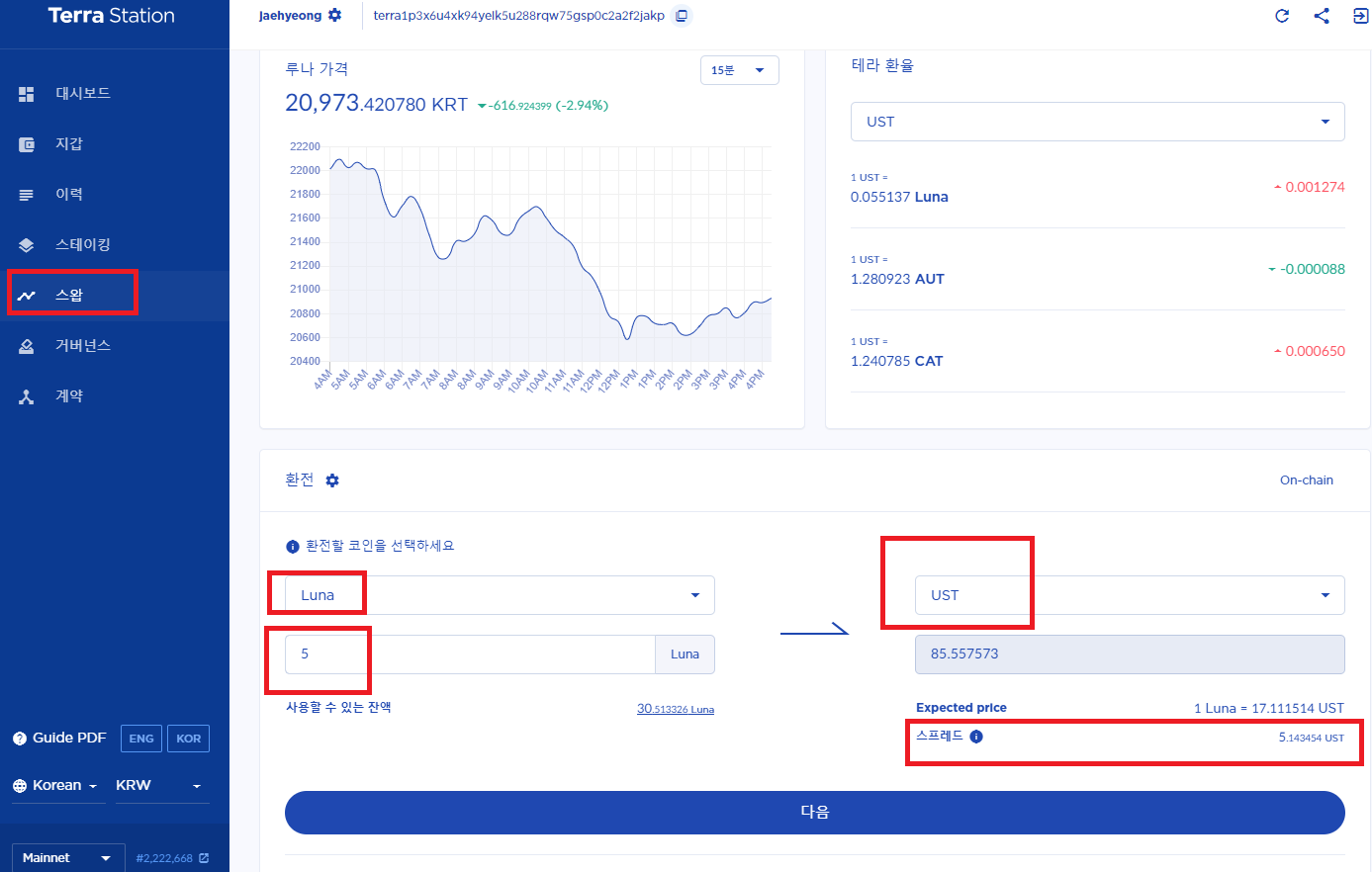Click the governance icon next to 거버넌스
This screenshot has width=1372, height=872.
coord(27,346)
